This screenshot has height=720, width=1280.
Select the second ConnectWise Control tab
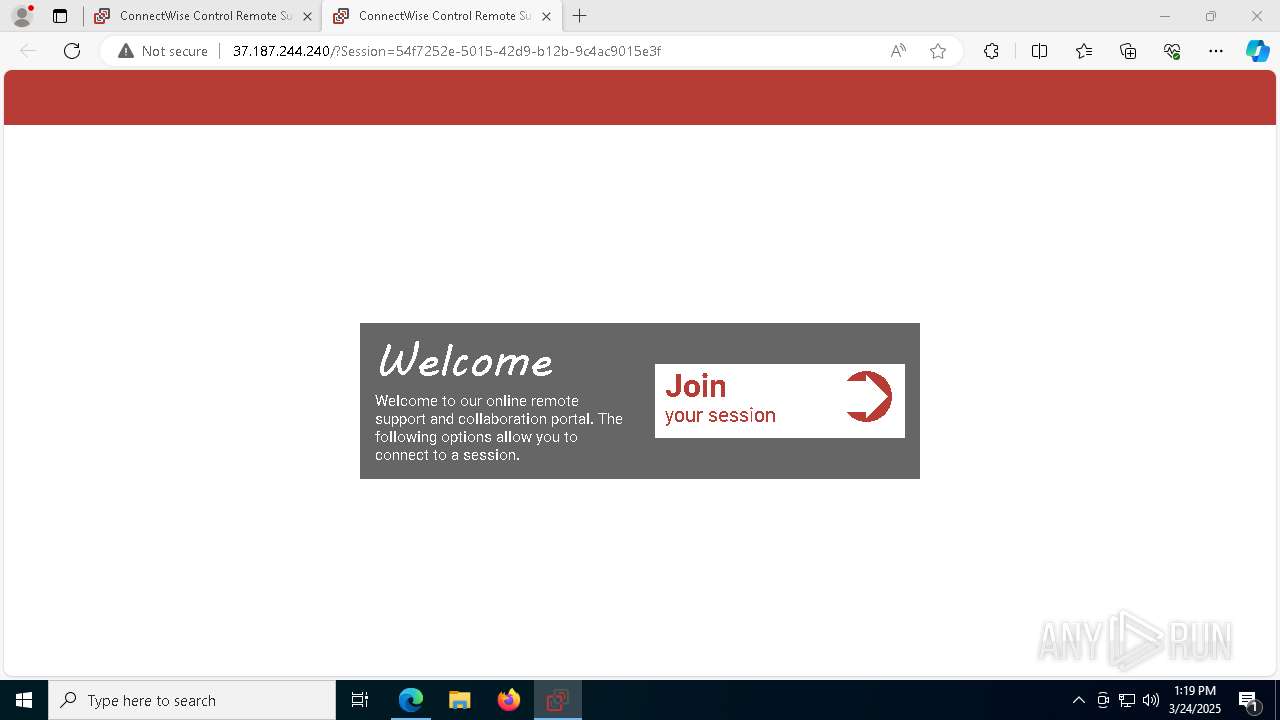tap(440, 16)
